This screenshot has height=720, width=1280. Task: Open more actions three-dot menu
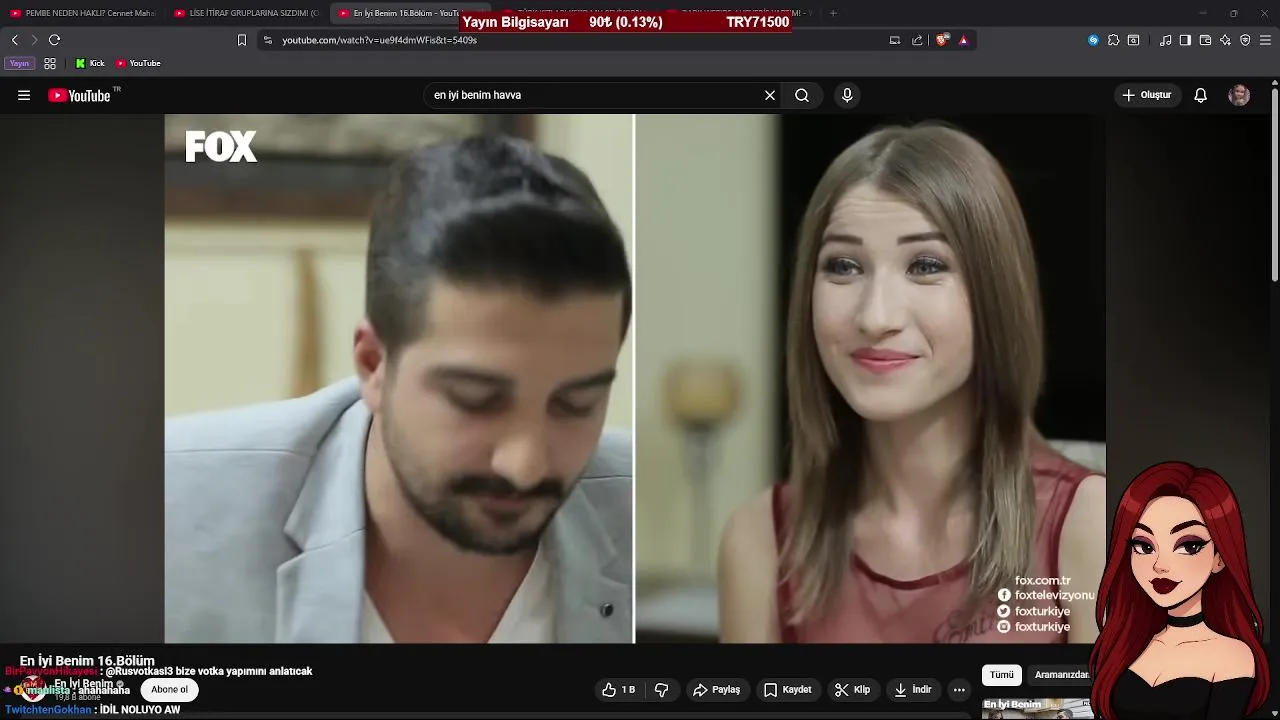[959, 690]
